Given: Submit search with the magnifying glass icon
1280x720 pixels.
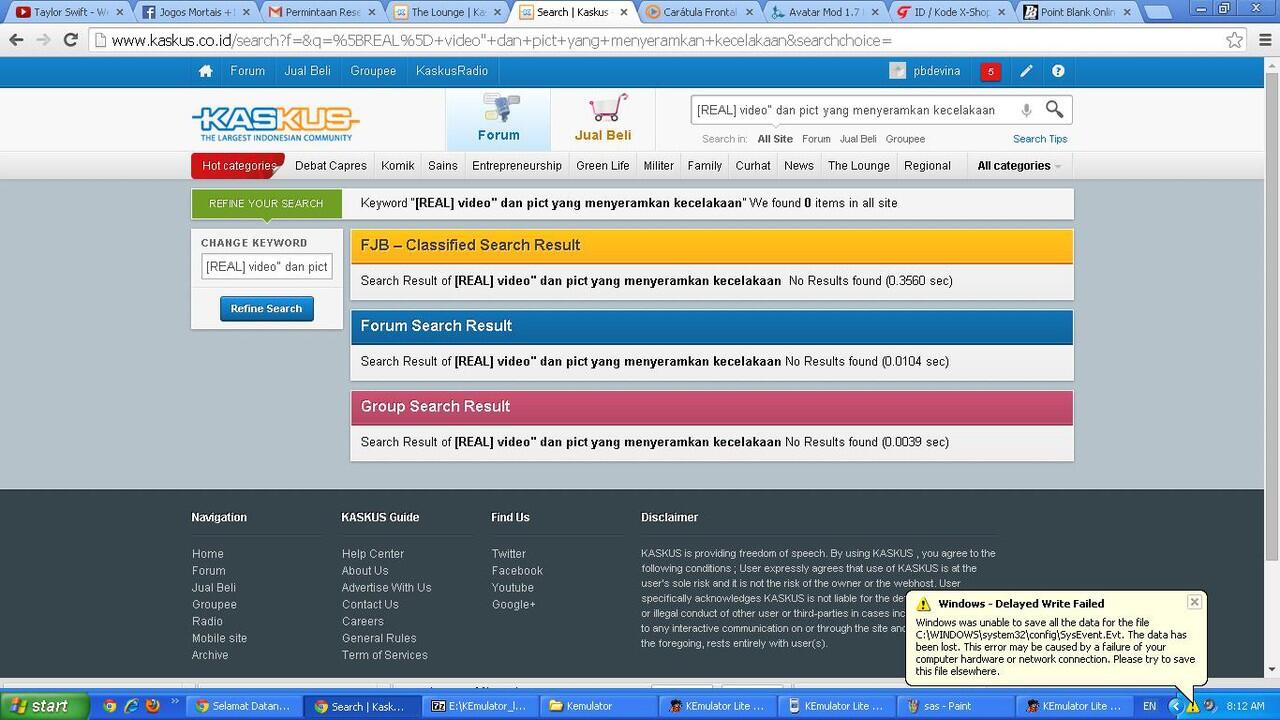Looking at the screenshot, I should [x=1054, y=109].
